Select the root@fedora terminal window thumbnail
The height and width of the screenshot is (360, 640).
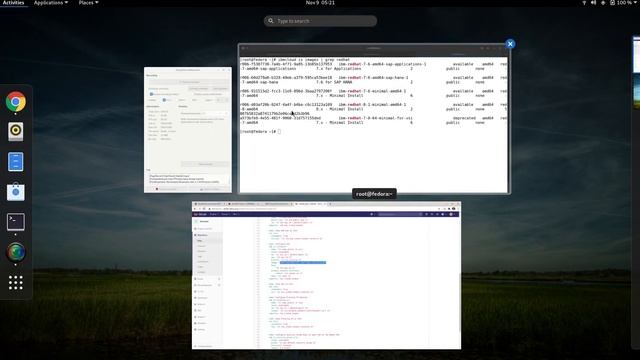374,118
